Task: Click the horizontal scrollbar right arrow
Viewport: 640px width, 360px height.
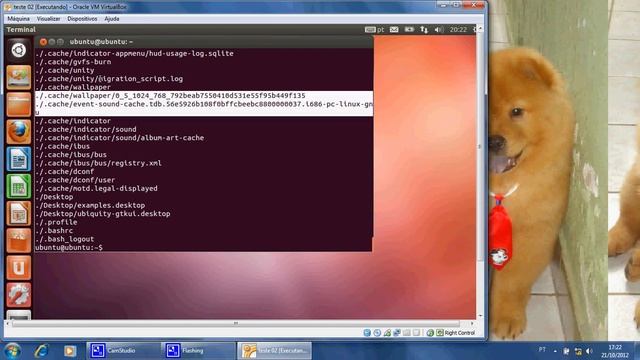Action: pyautogui.click(x=472, y=323)
